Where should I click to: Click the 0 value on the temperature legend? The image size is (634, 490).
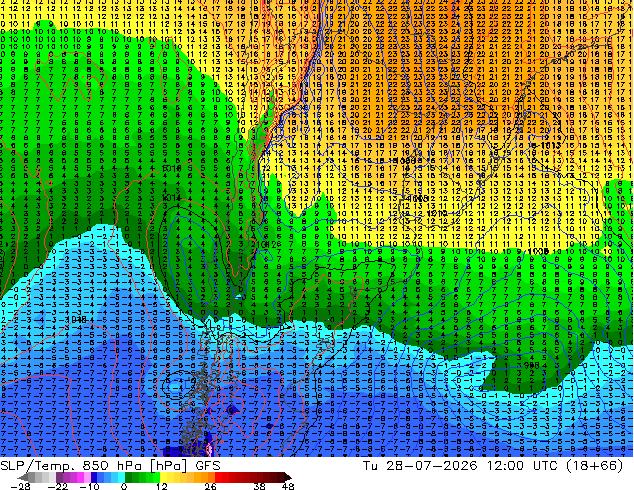(x=124, y=486)
